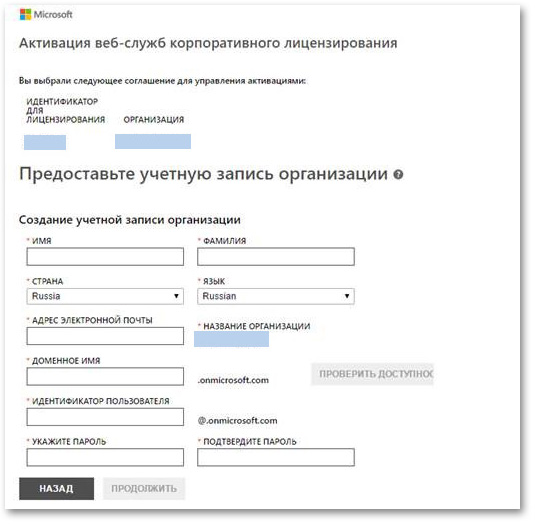Click the highlighted Название организации value

231,339
